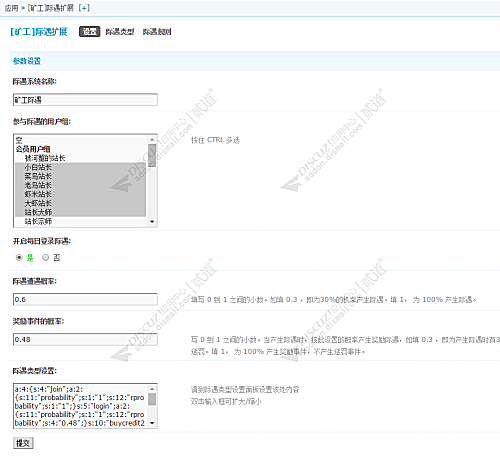
Task: Click the textarea scrollbar up arrow
Action: tap(152, 389)
